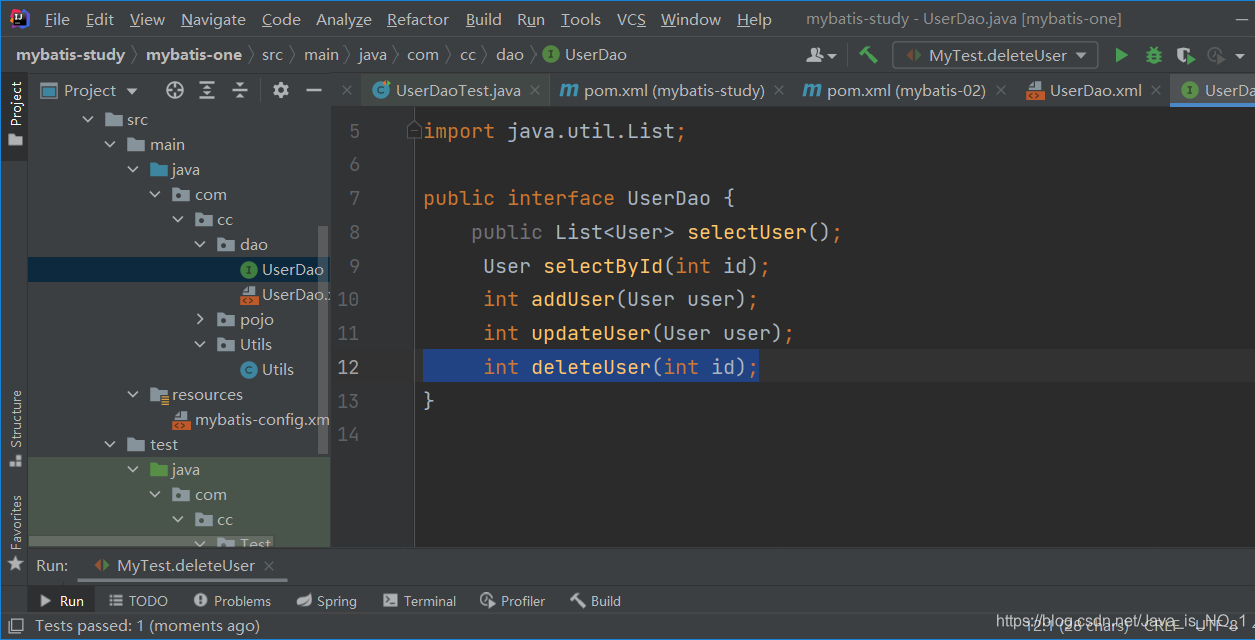Run with Coverage shield icon
Viewport: 1255px width, 640px height.
(1185, 55)
